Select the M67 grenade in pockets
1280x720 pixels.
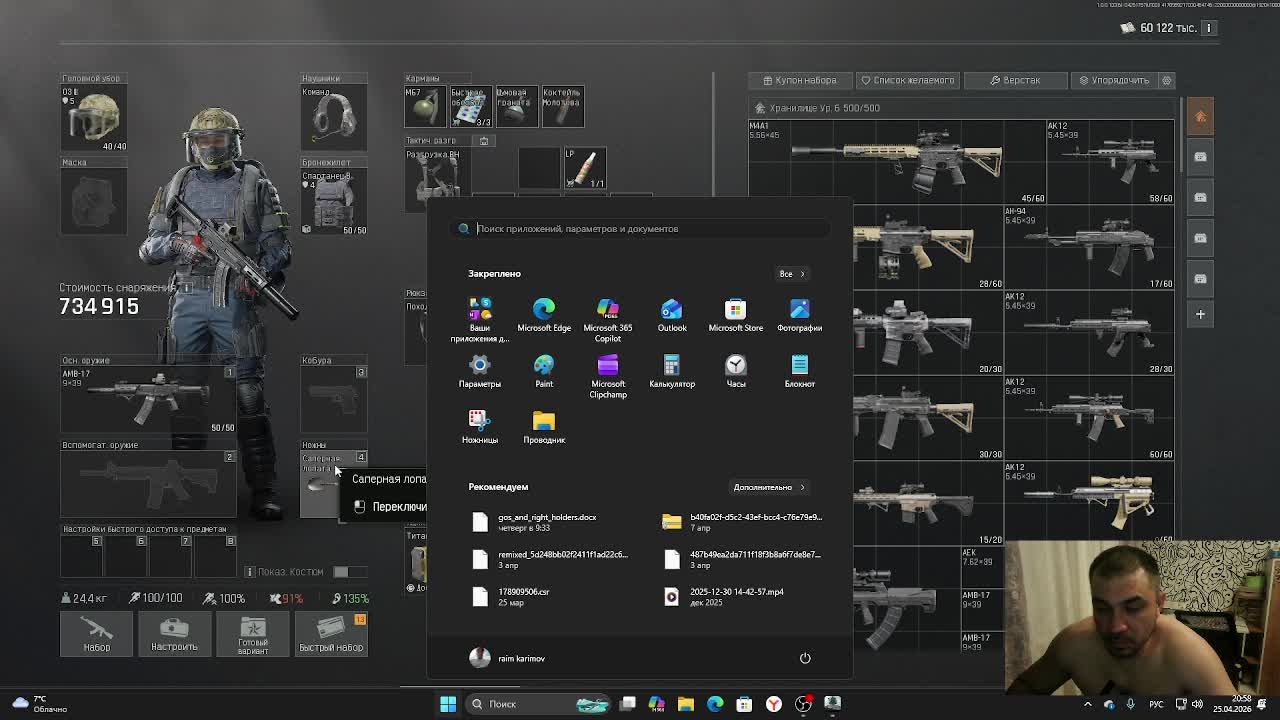424,106
